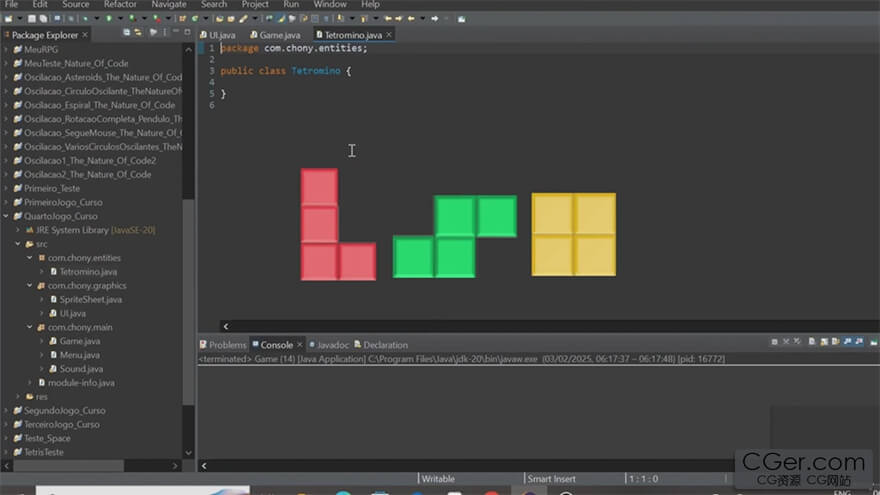Collapse the QuartoJogo_Curso project
The image size is (880, 495).
(x=6, y=216)
